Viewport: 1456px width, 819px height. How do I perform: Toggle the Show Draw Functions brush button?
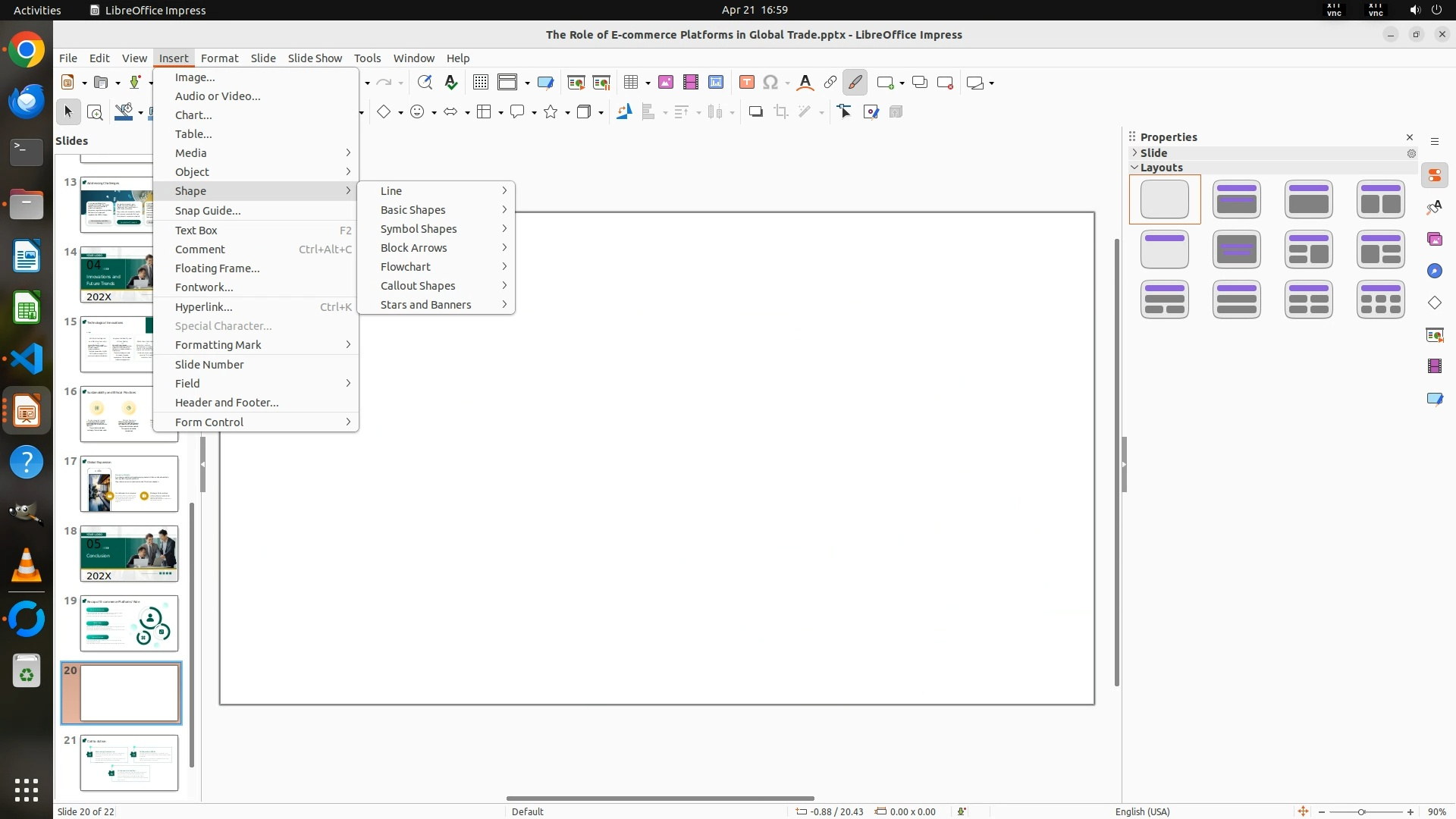[x=855, y=83]
